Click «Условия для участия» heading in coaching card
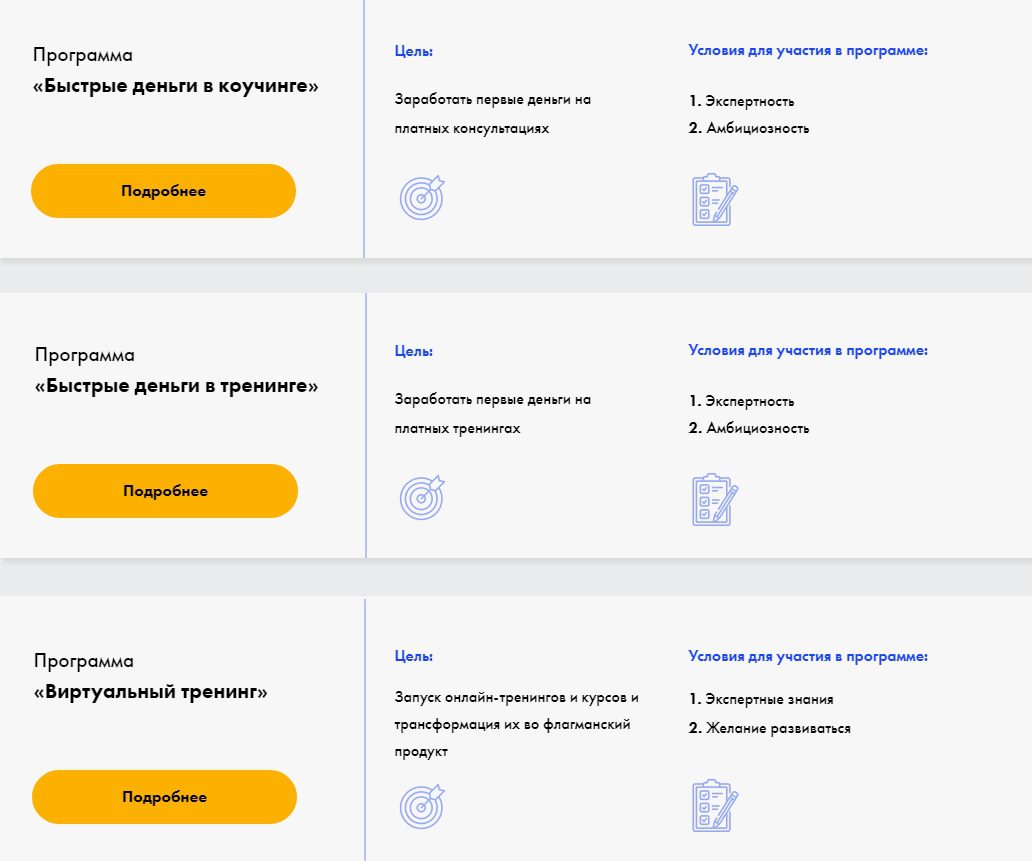This screenshot has height=861, width=1032. (808, 51)
